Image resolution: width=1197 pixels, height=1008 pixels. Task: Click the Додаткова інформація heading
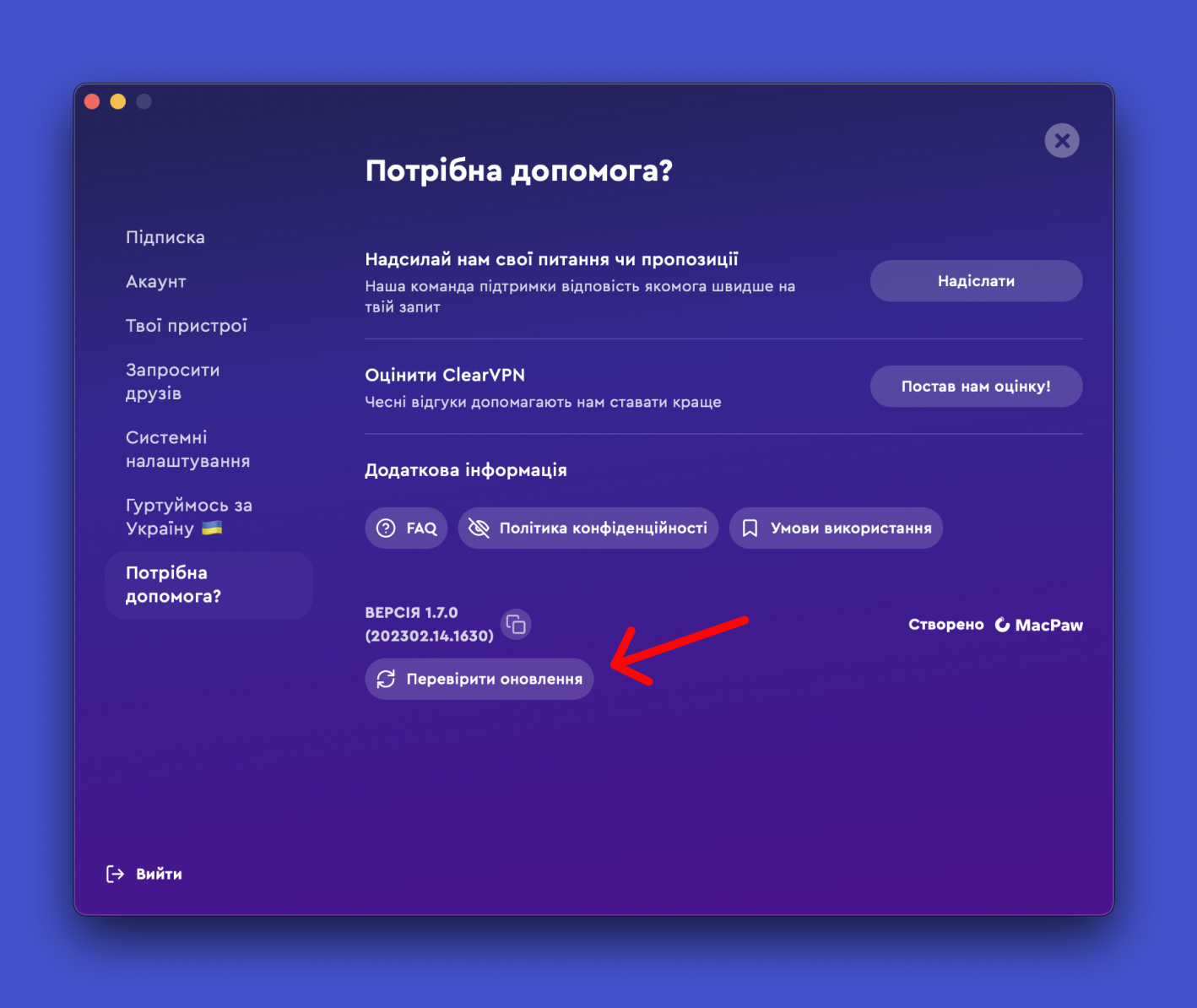tap(466, 470)
